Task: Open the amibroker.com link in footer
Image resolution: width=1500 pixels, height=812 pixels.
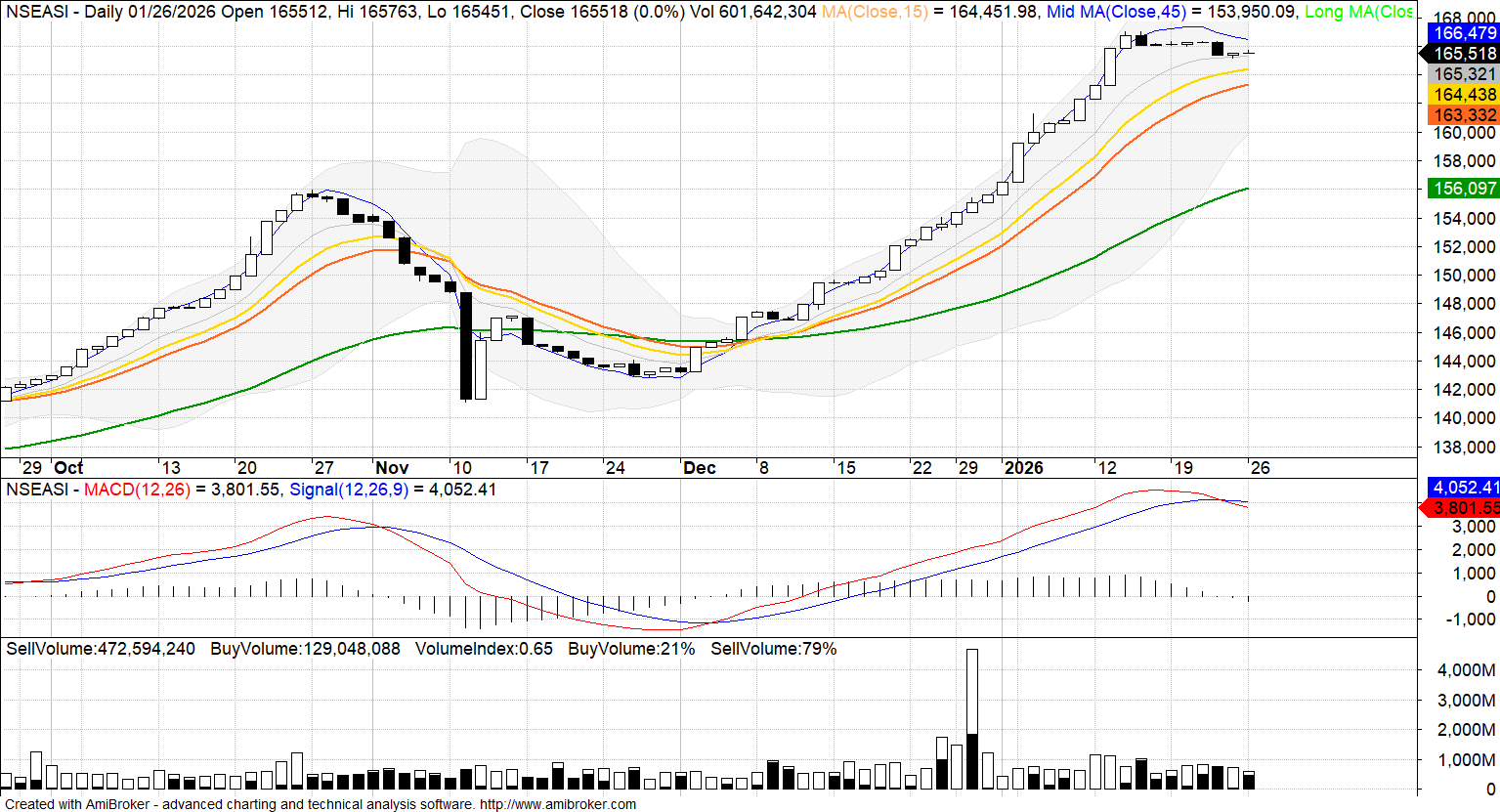Action: [557, 804]
